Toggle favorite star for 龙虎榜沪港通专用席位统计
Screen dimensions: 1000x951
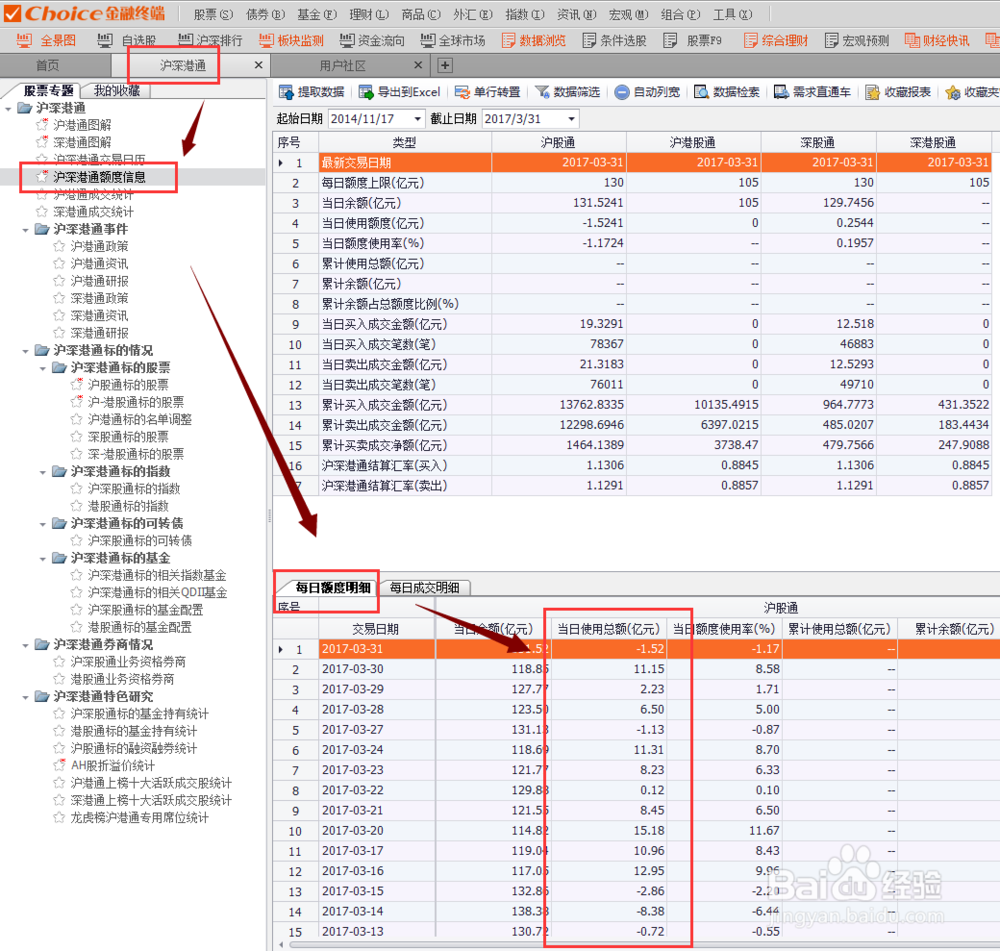click(x=59, y=817)
